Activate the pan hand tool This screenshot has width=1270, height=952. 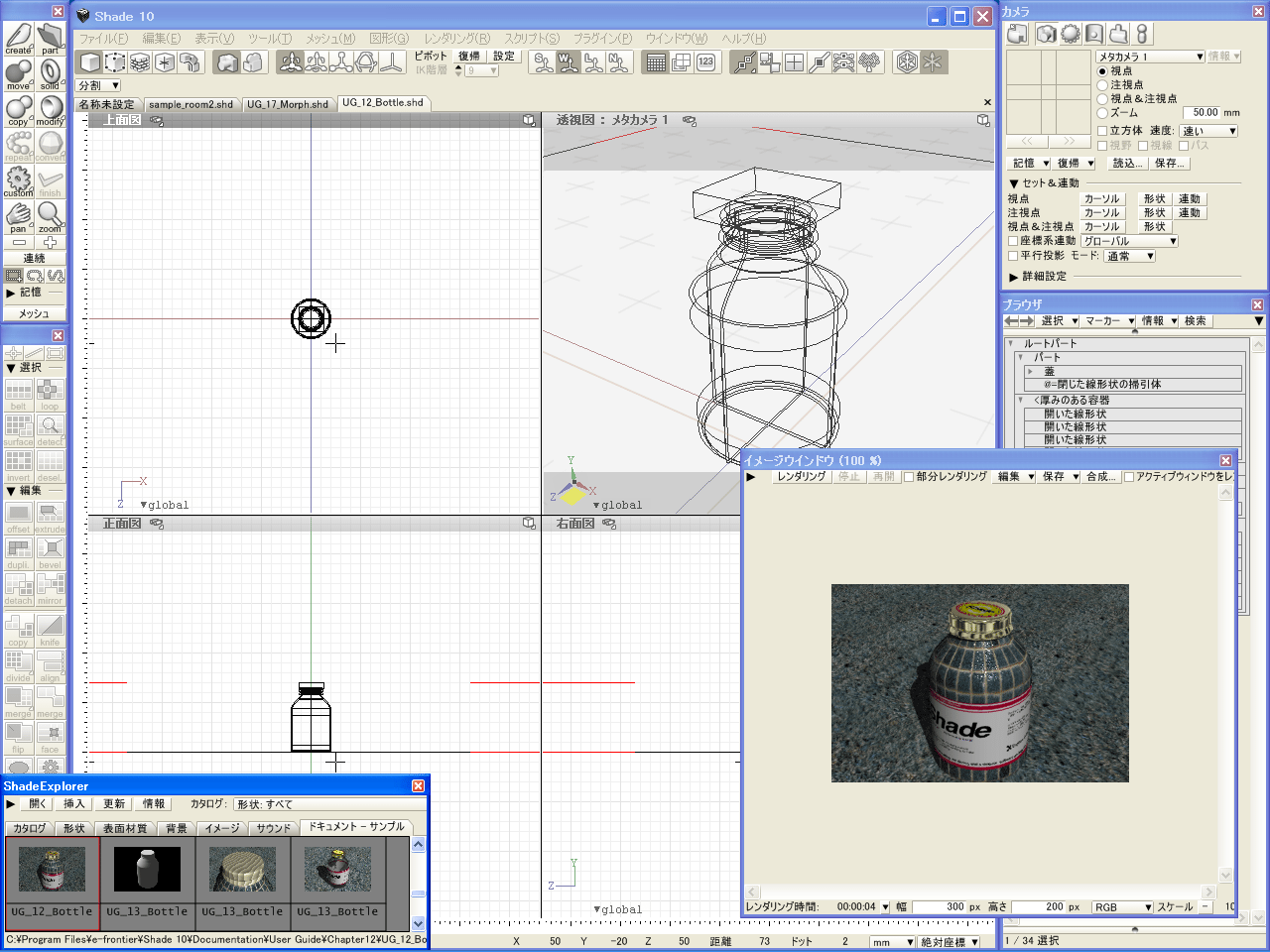click(x=19, y=217)
